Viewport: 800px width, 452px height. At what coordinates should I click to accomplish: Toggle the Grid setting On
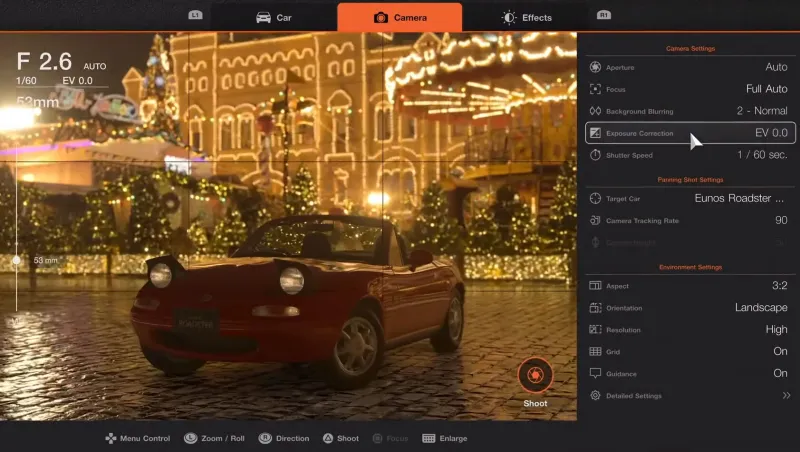pyautogui.click(x=779, y=352)
